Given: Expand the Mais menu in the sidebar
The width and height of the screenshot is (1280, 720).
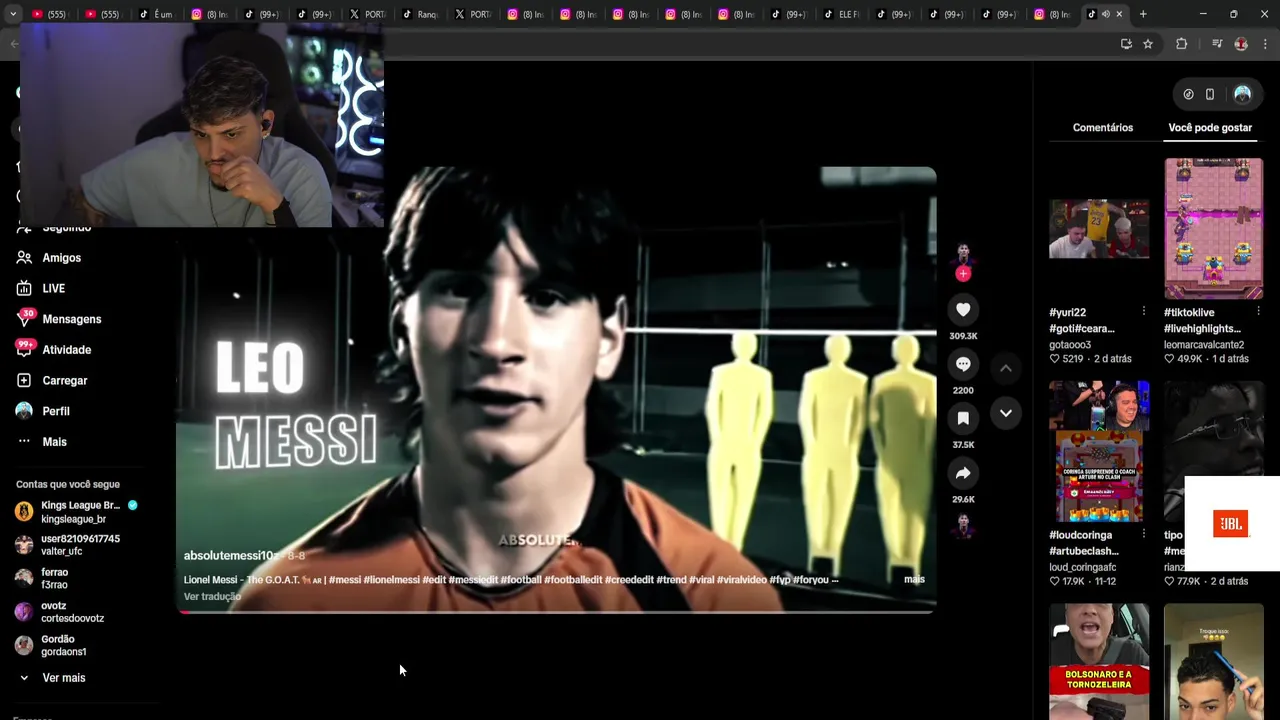Looking at the screenshot, I should click(x=54, y=442).
